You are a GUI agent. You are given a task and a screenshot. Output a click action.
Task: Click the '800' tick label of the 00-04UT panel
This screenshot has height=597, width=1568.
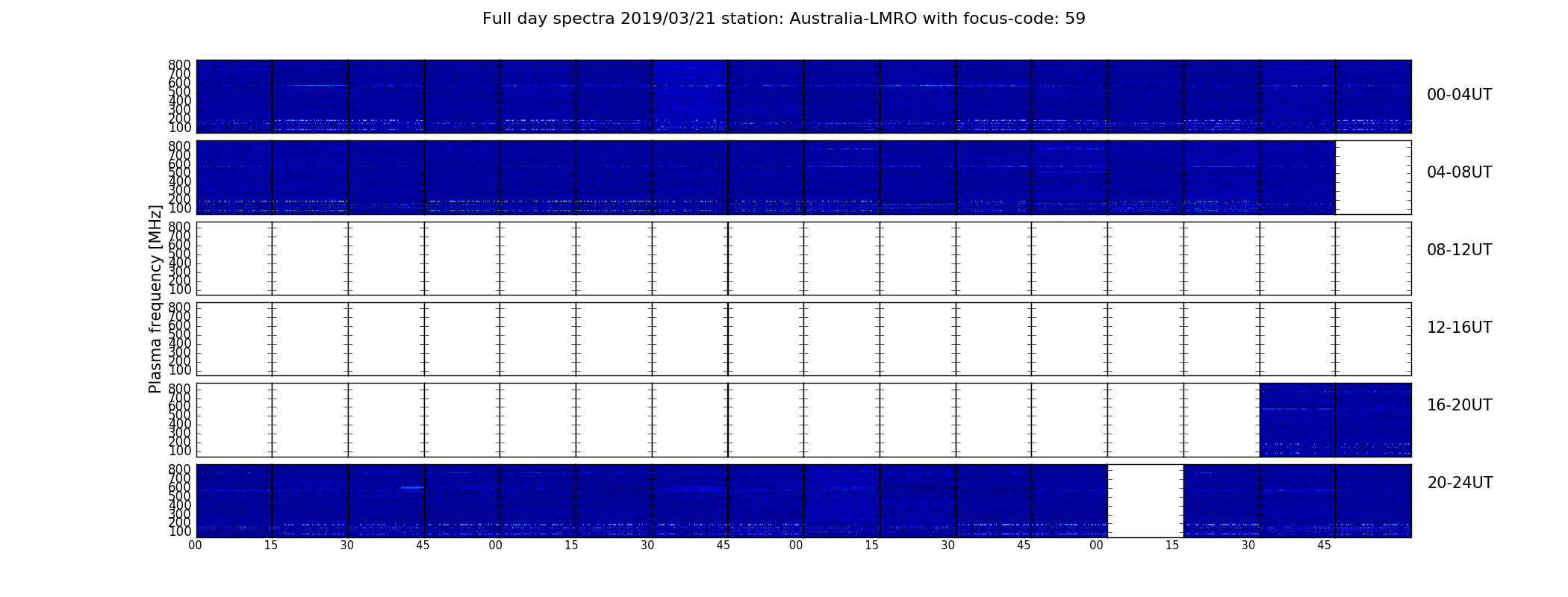click(x=180, y=65)
